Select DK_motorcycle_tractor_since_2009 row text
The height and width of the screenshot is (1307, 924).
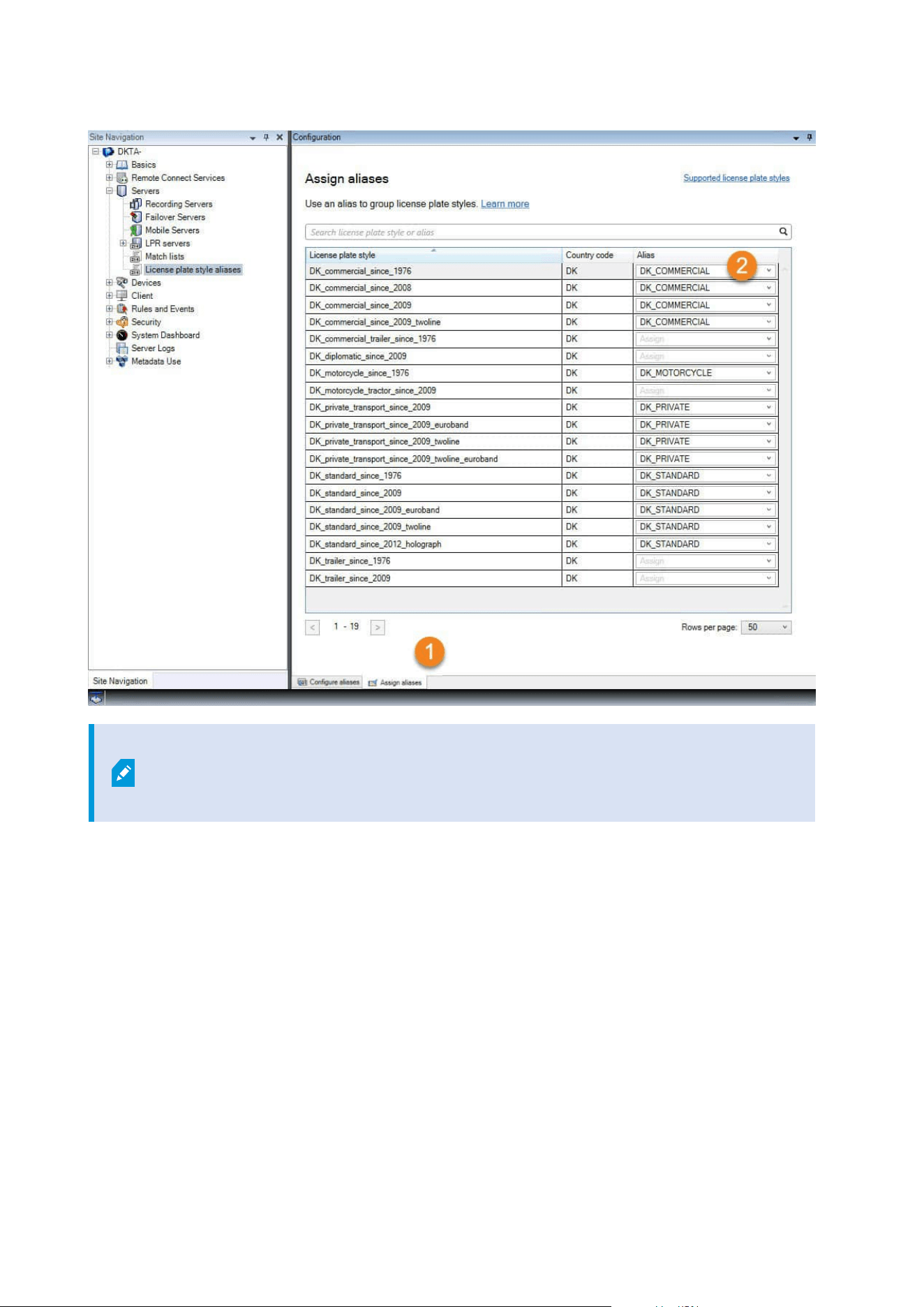373,390
